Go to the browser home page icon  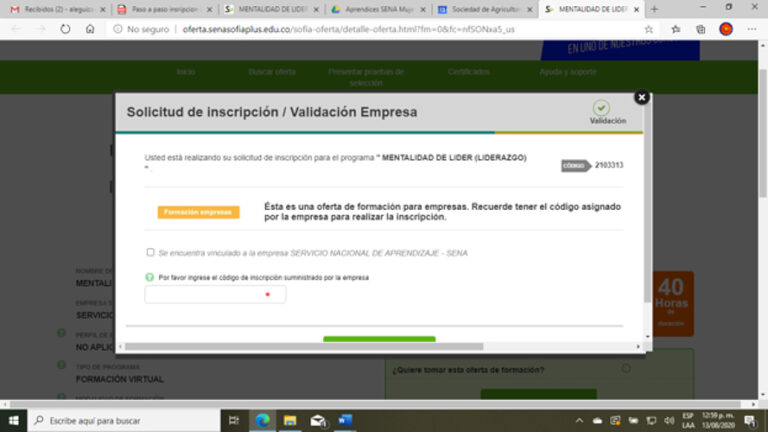[x=89, y=29]
